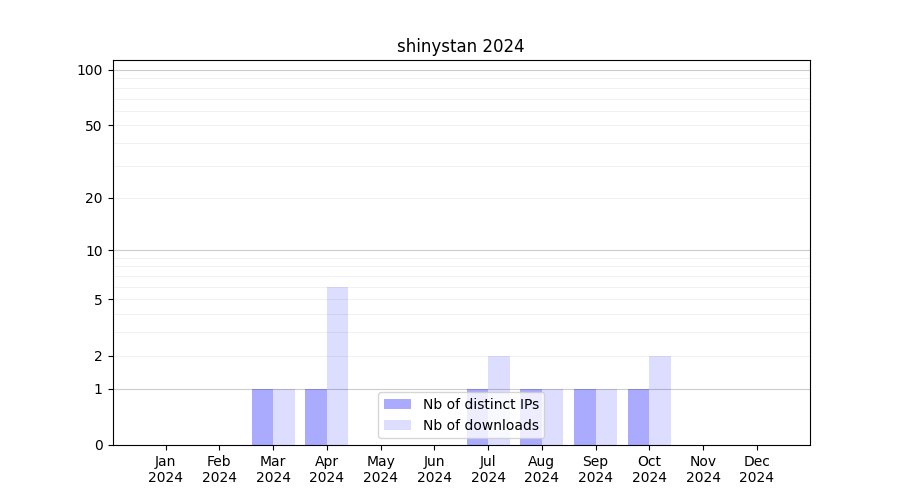Click the Nb of distinct IPs legend swatch
This screenshot has width=900, height=500.
pyautogui.click(x=397, y=404)
